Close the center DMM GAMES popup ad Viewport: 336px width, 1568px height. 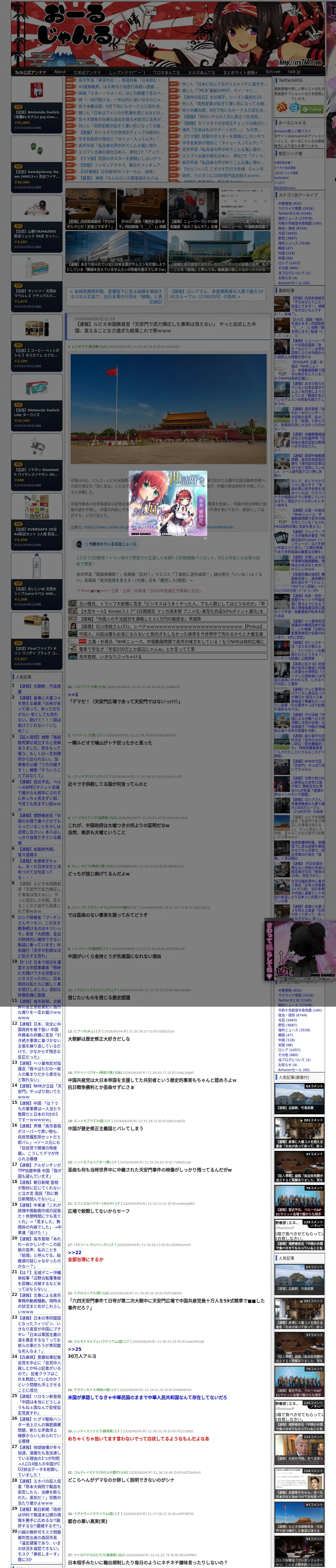coord(205,538)
